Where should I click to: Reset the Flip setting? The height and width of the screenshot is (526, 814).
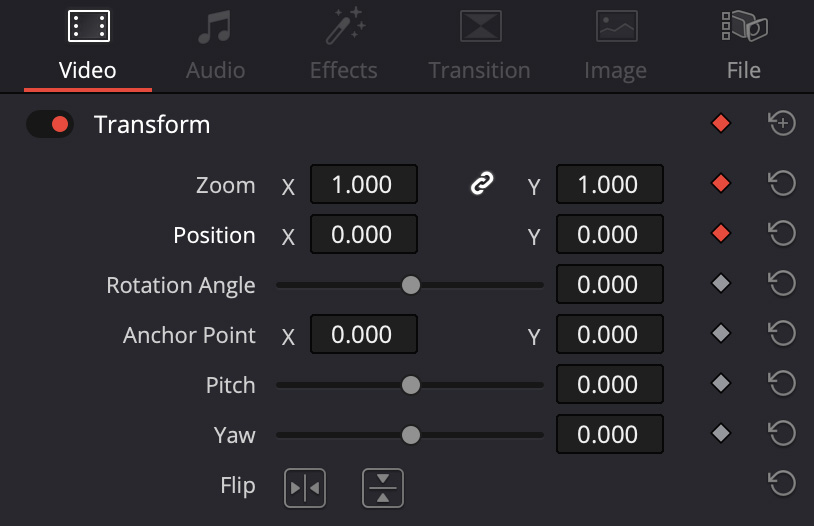(782, 484)
